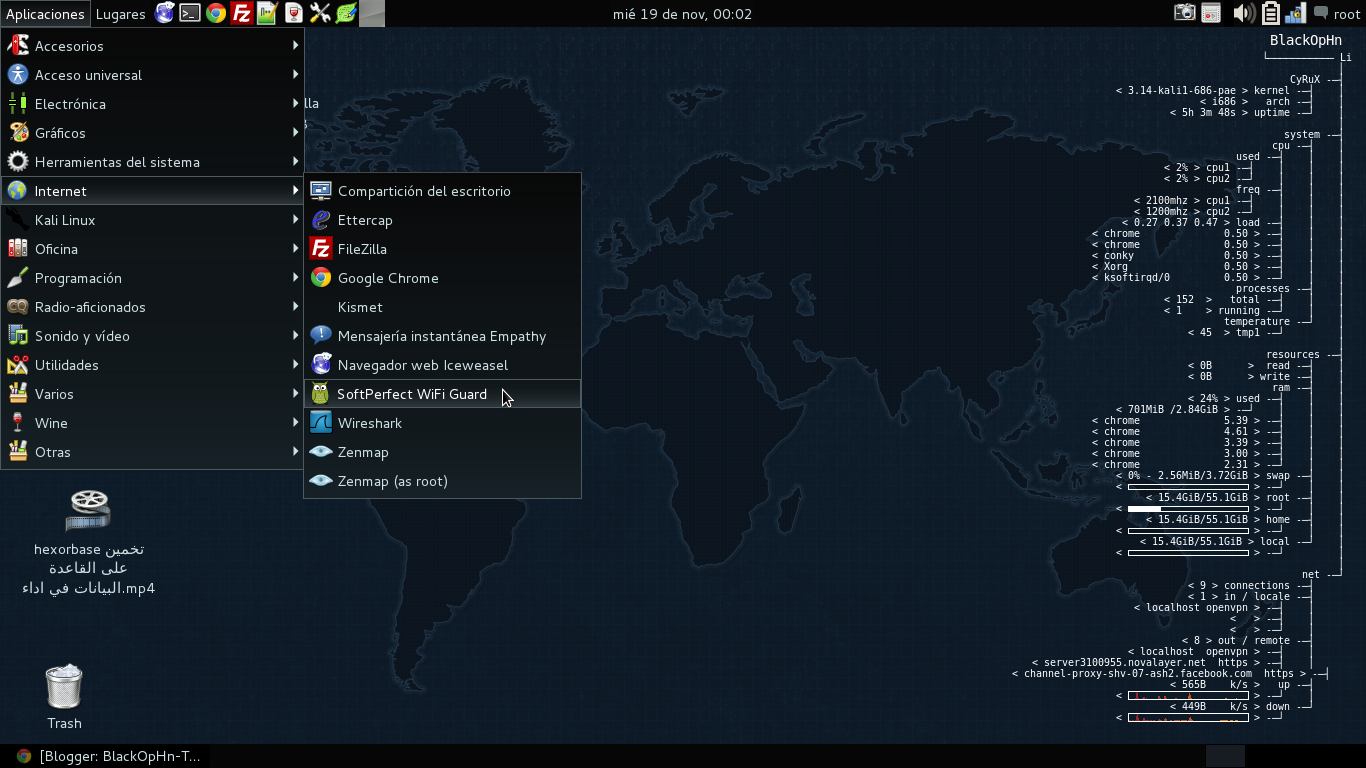Check the battery status indicator
This screenshot has width=1366, height=768.
coord(1271,13)
